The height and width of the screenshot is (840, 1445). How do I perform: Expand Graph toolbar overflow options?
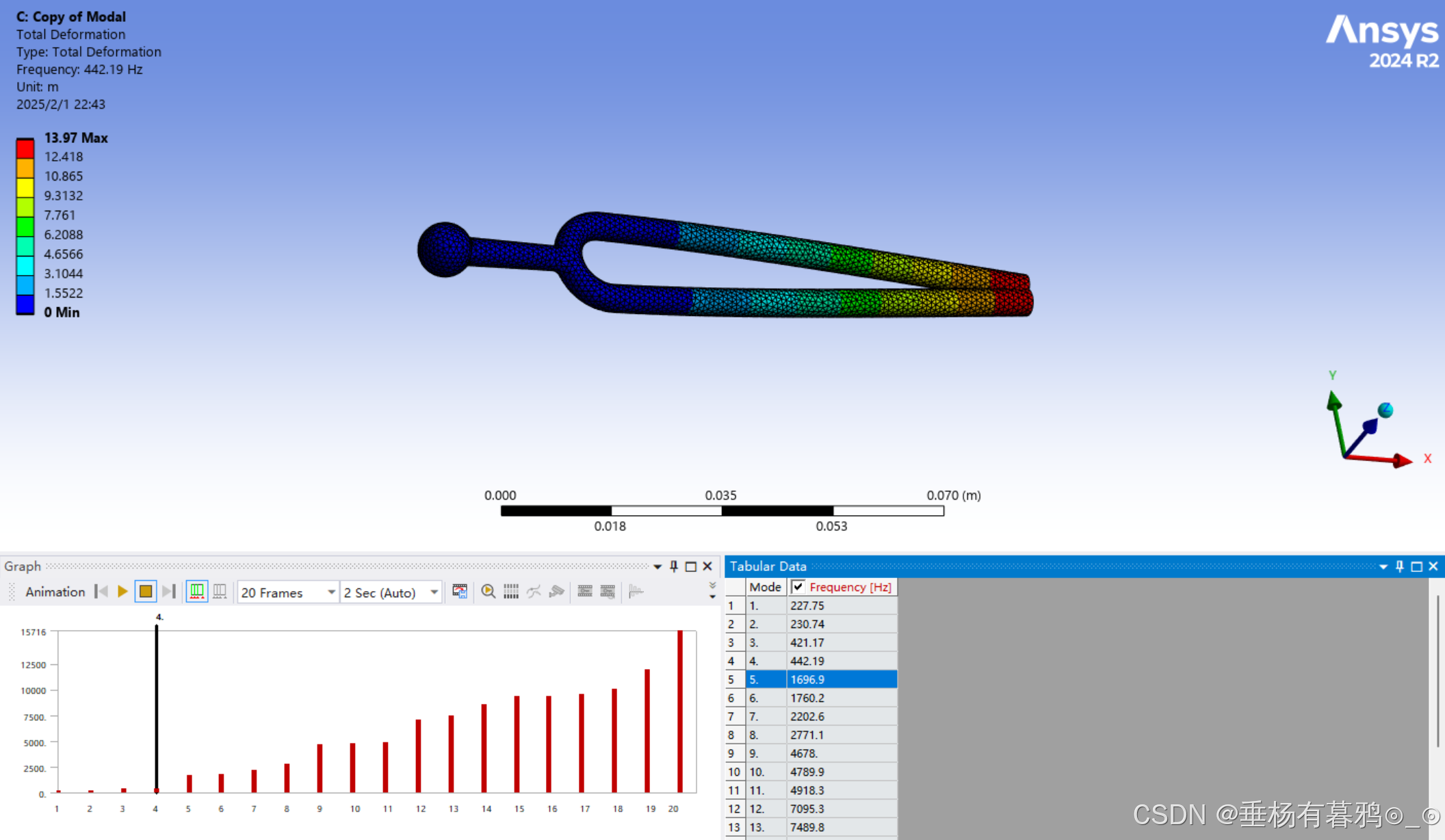coord(712,592)
